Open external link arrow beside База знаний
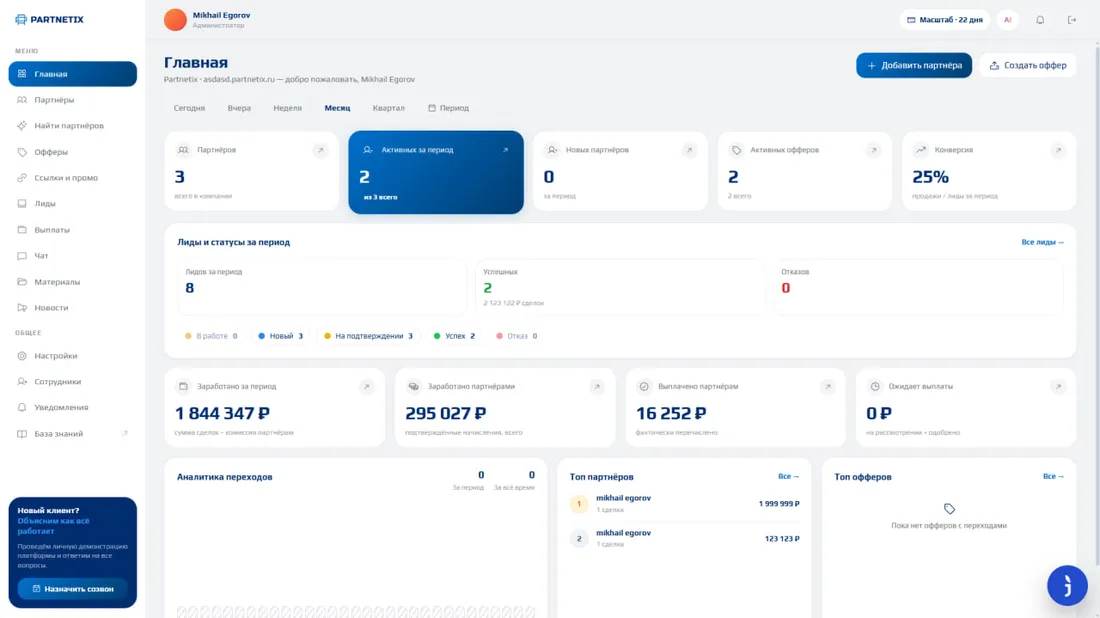 [124, 434]
